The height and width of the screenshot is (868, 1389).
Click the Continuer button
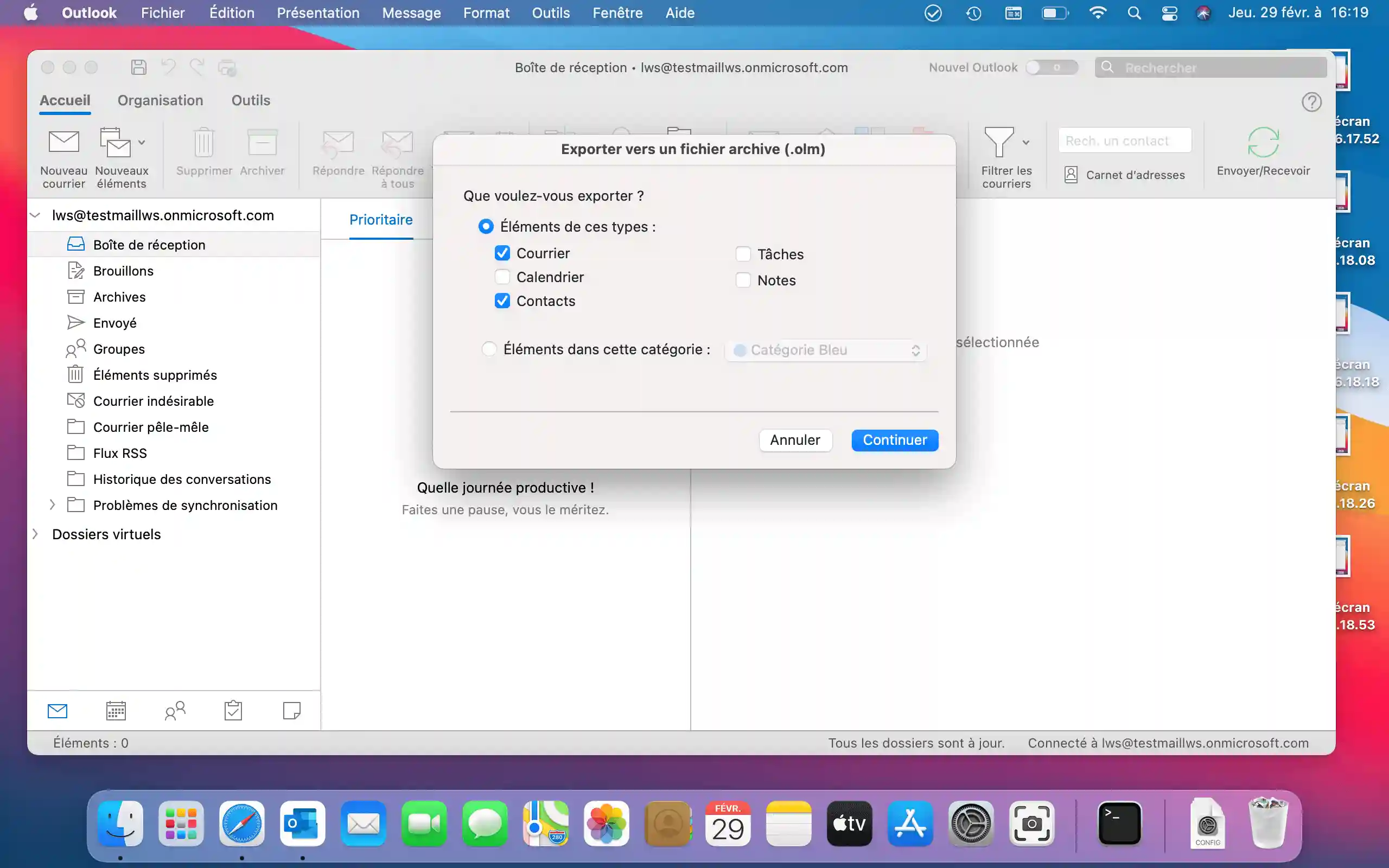894,441
